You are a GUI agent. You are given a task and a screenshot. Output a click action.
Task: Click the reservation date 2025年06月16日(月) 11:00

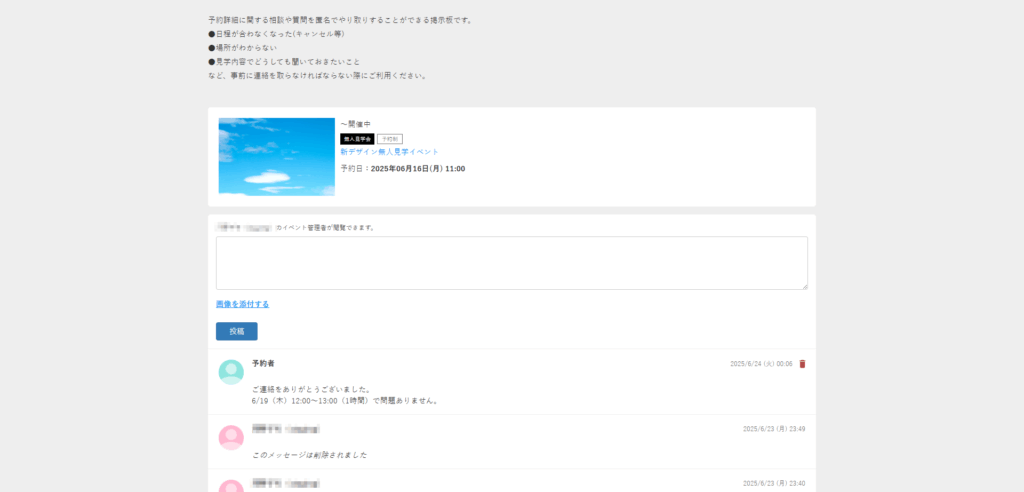pos(418,169)
